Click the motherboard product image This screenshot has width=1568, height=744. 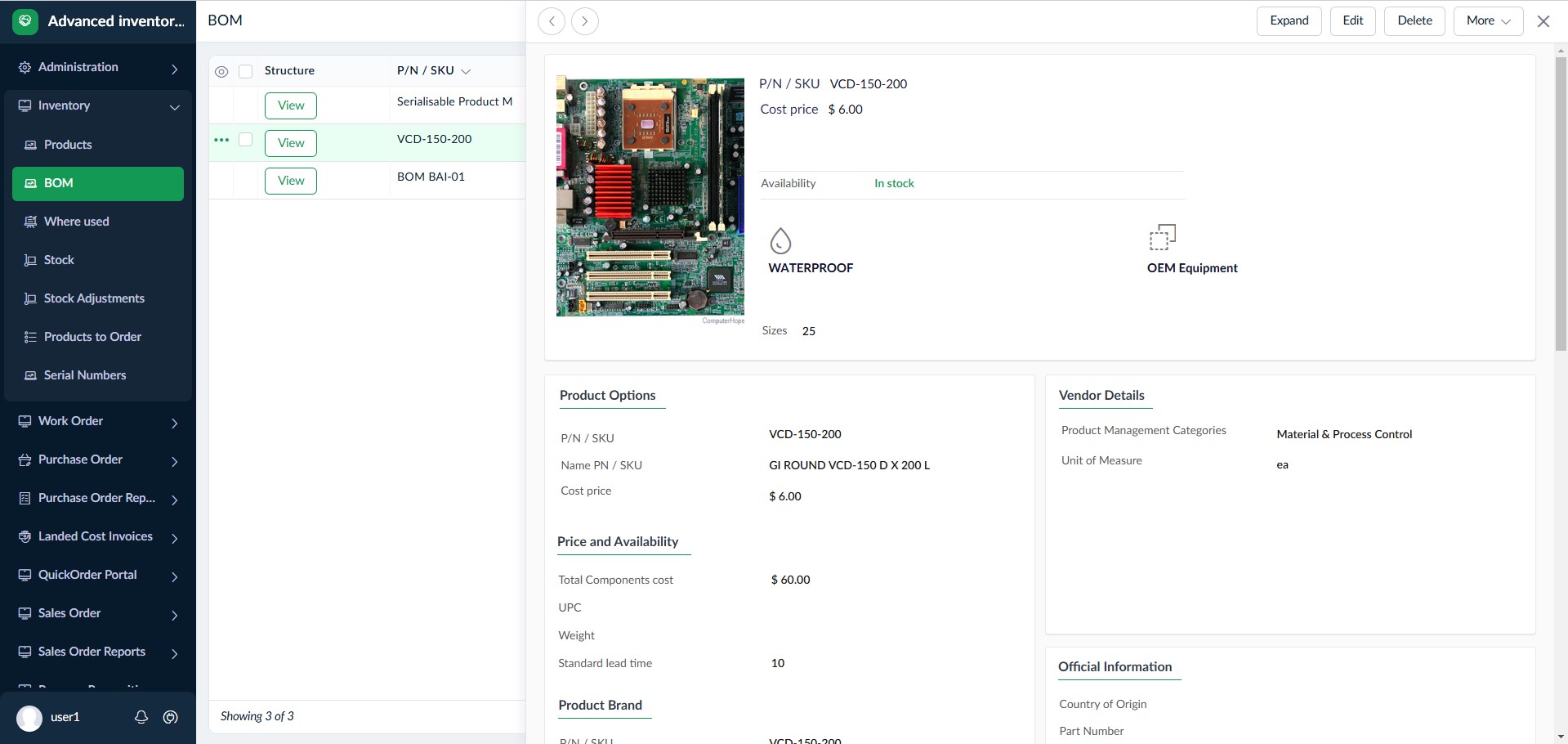click(650, 196)
